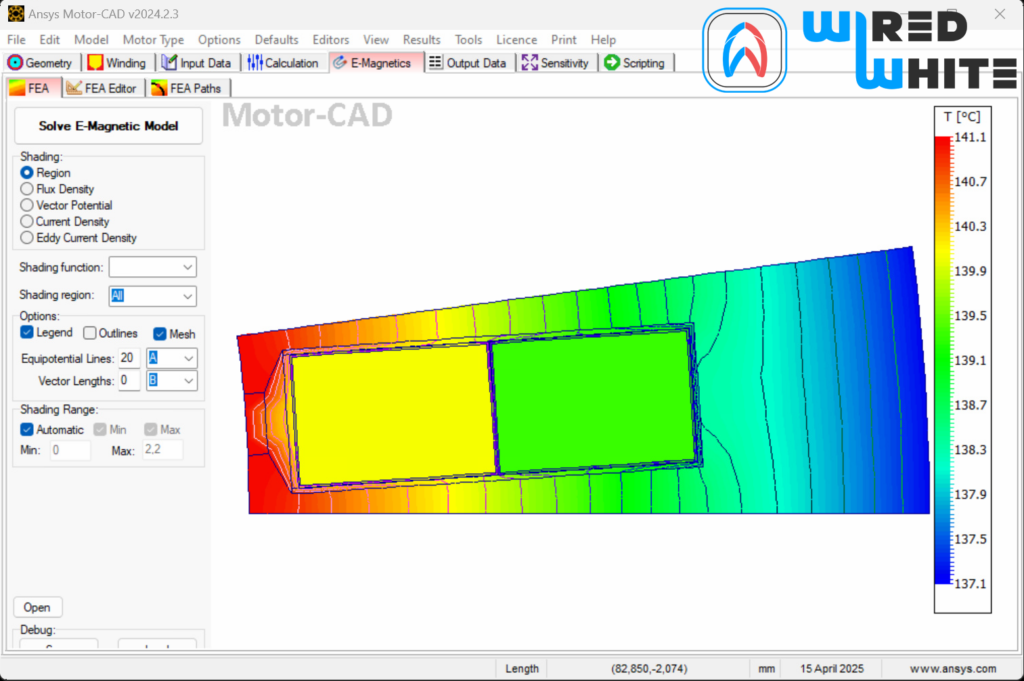Click the Geometry tab icon

pyautogui.click(x=15, y=63)
